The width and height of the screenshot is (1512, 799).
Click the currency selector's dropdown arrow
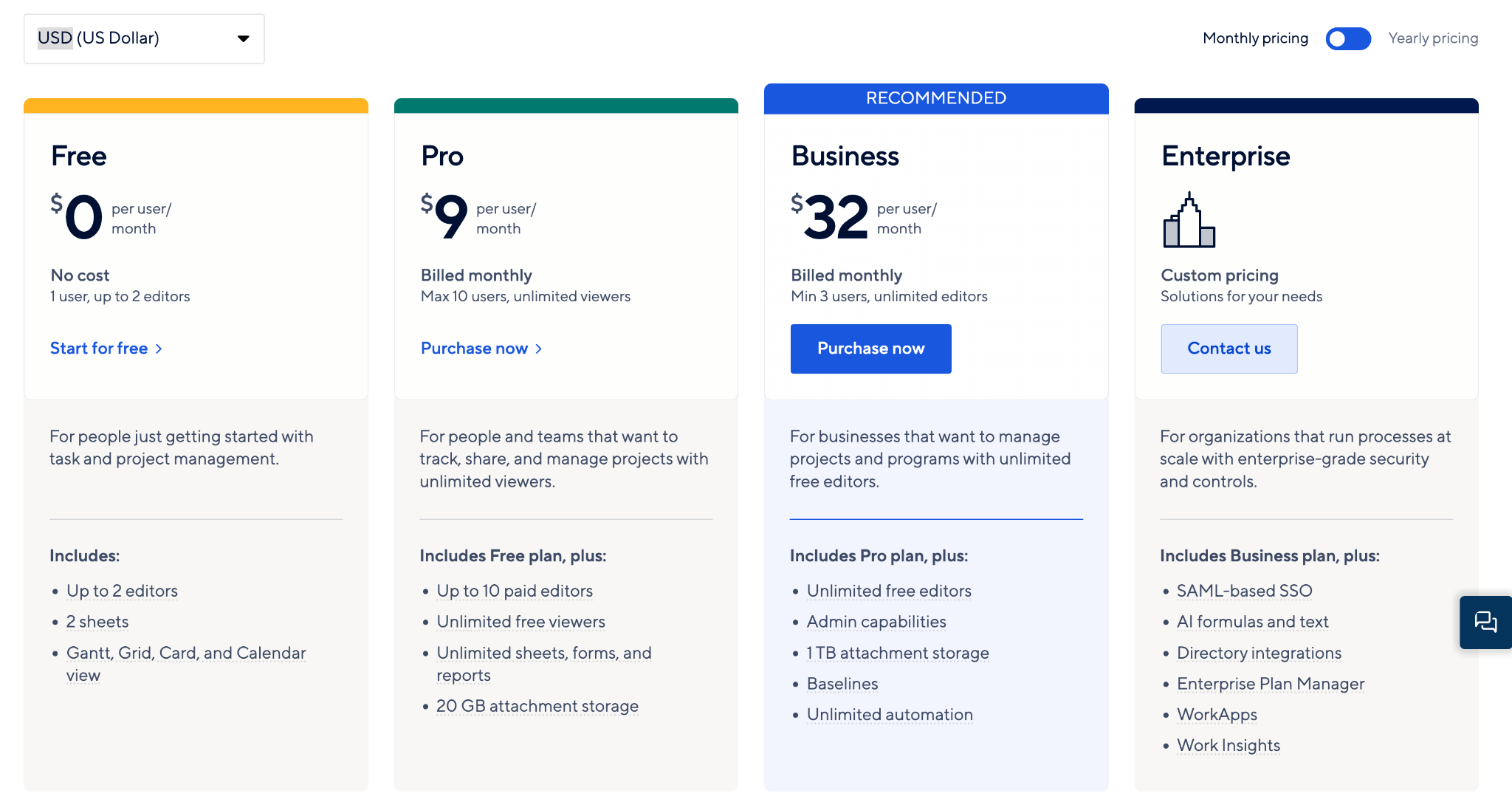243,38
